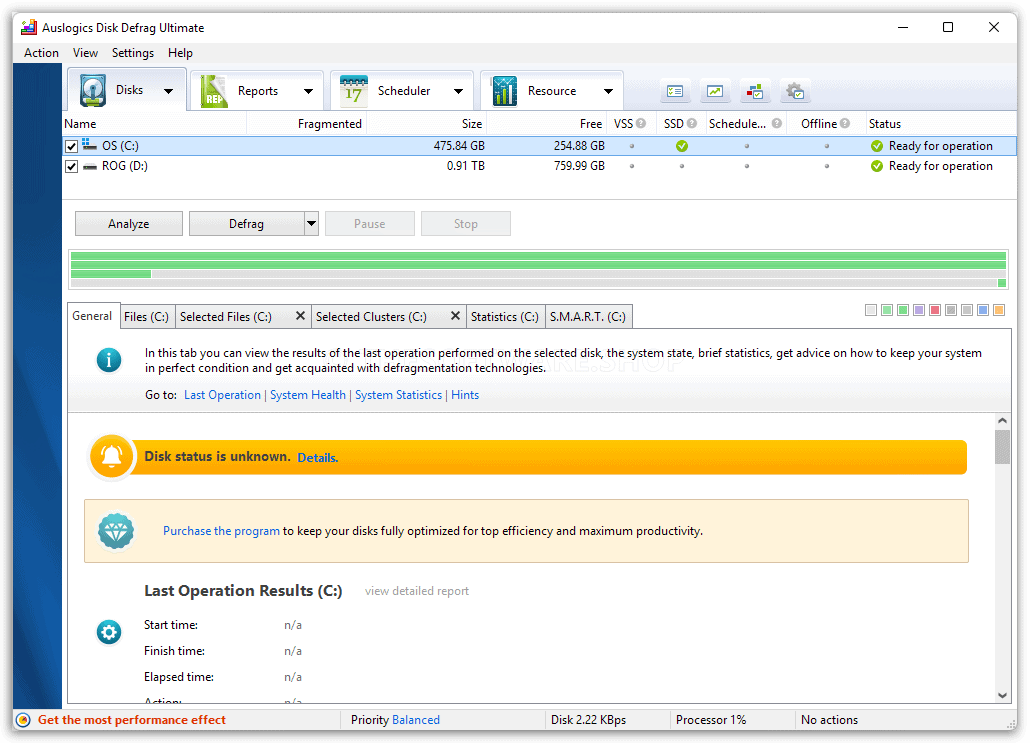Switch to the S.M.A.R.T. (C:) tab

pyautogui.click(x=588, y=317)
